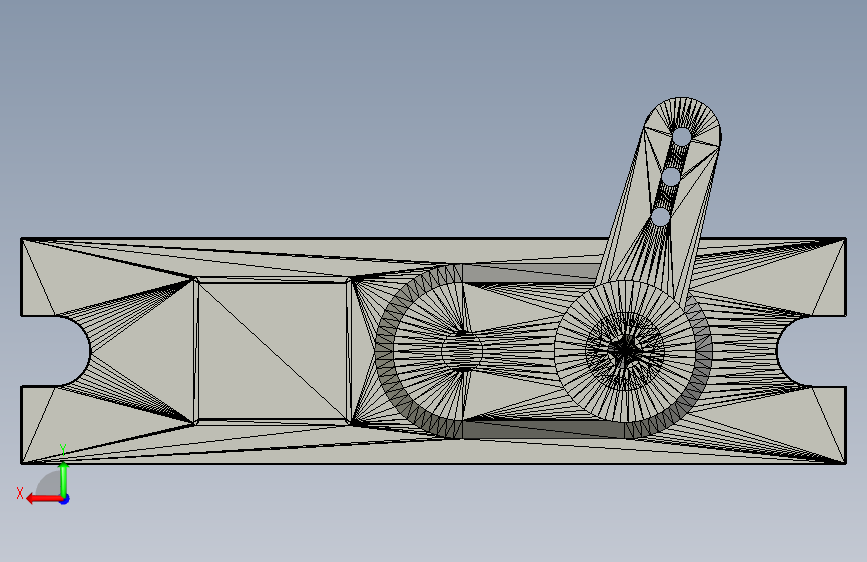
Task: Pick the center hub of the right disk
Action: (625, 350)
